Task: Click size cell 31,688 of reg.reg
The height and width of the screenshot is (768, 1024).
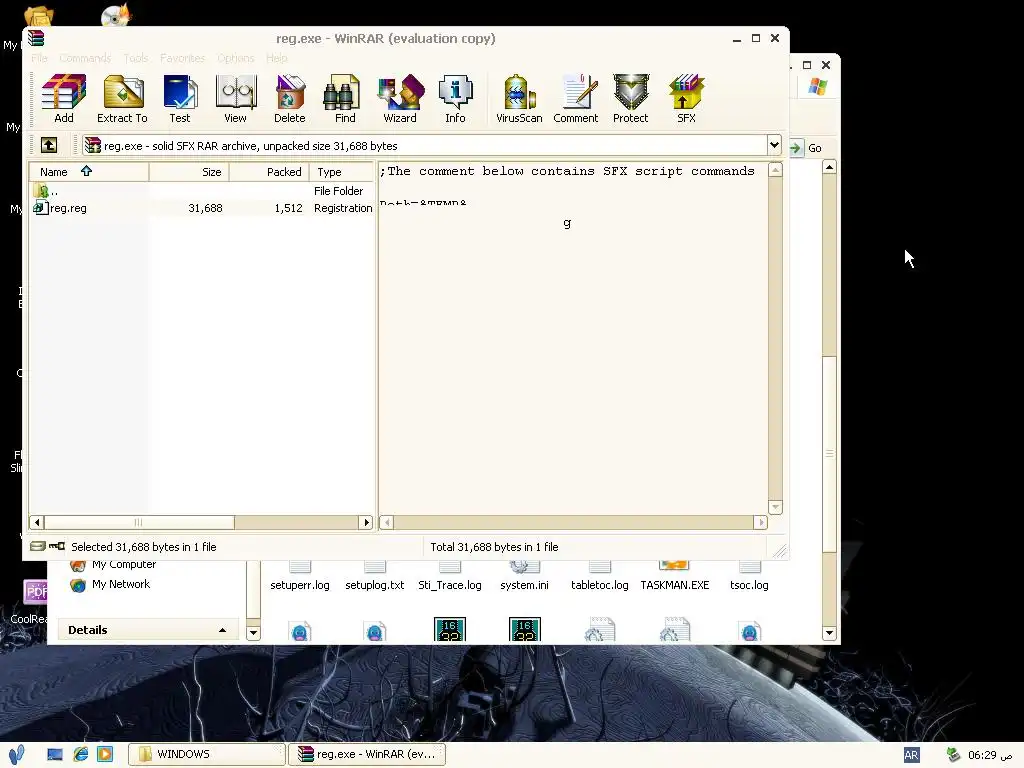Action: pos(205,208)
